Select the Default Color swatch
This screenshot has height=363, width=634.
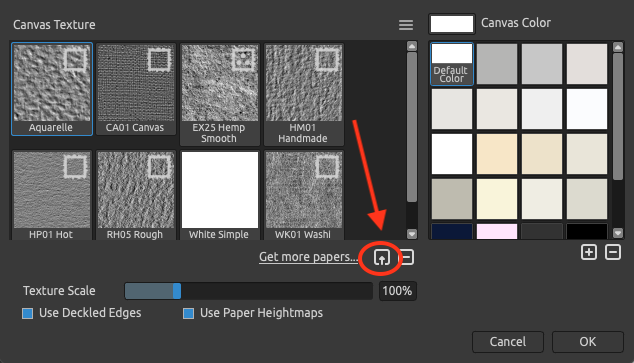[452, 64]
